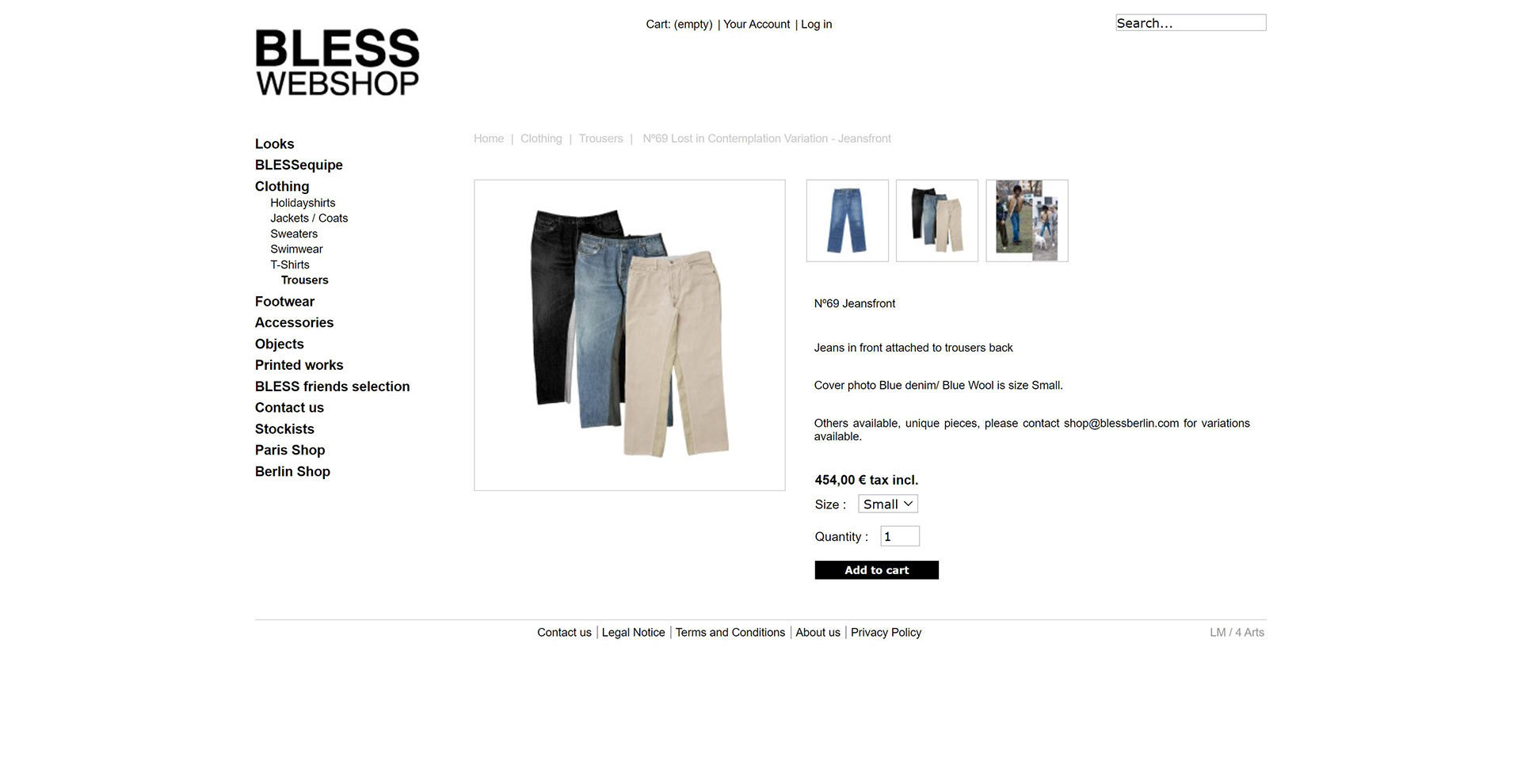This screenshot has height=784, width=1521.
Task: Open the Looks category
Action: click(x=274, y=144)
